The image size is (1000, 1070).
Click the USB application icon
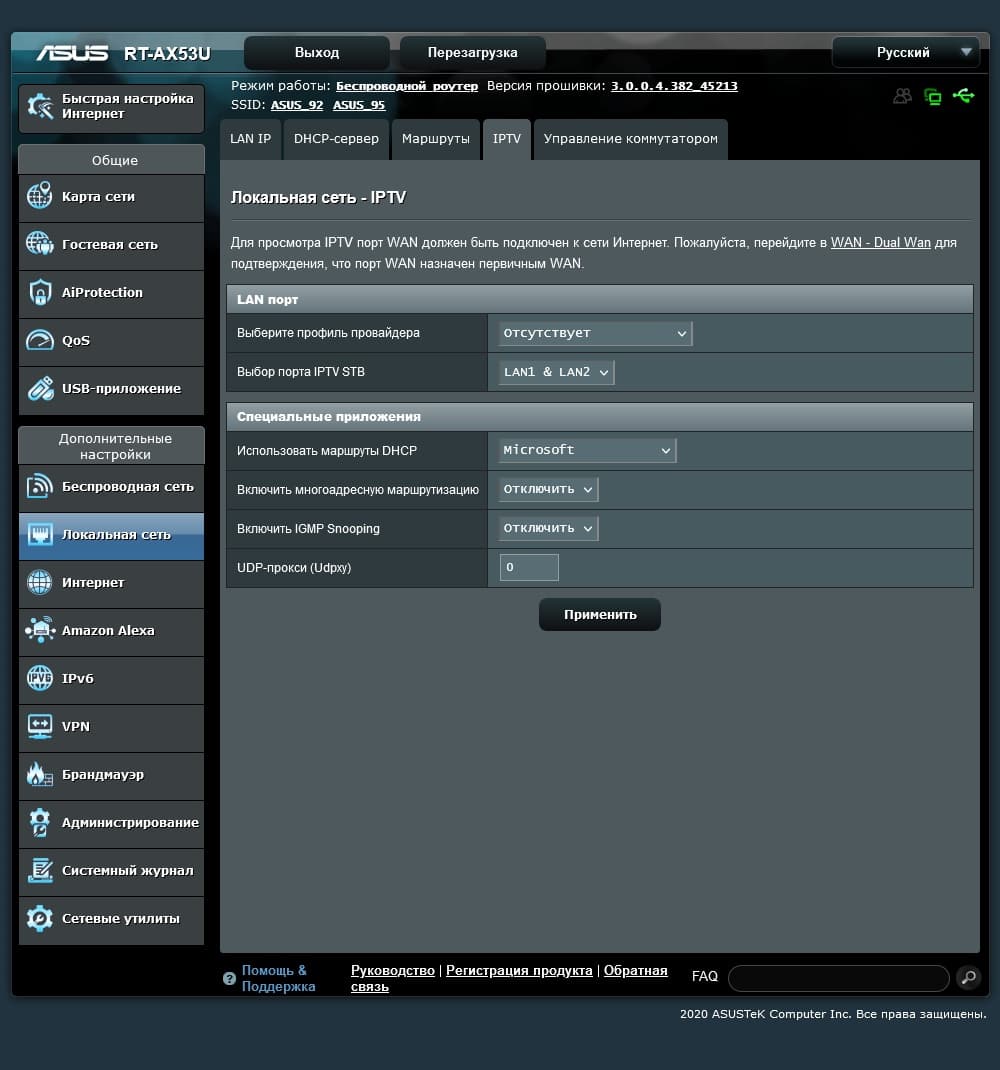click(x=40, y=388)
